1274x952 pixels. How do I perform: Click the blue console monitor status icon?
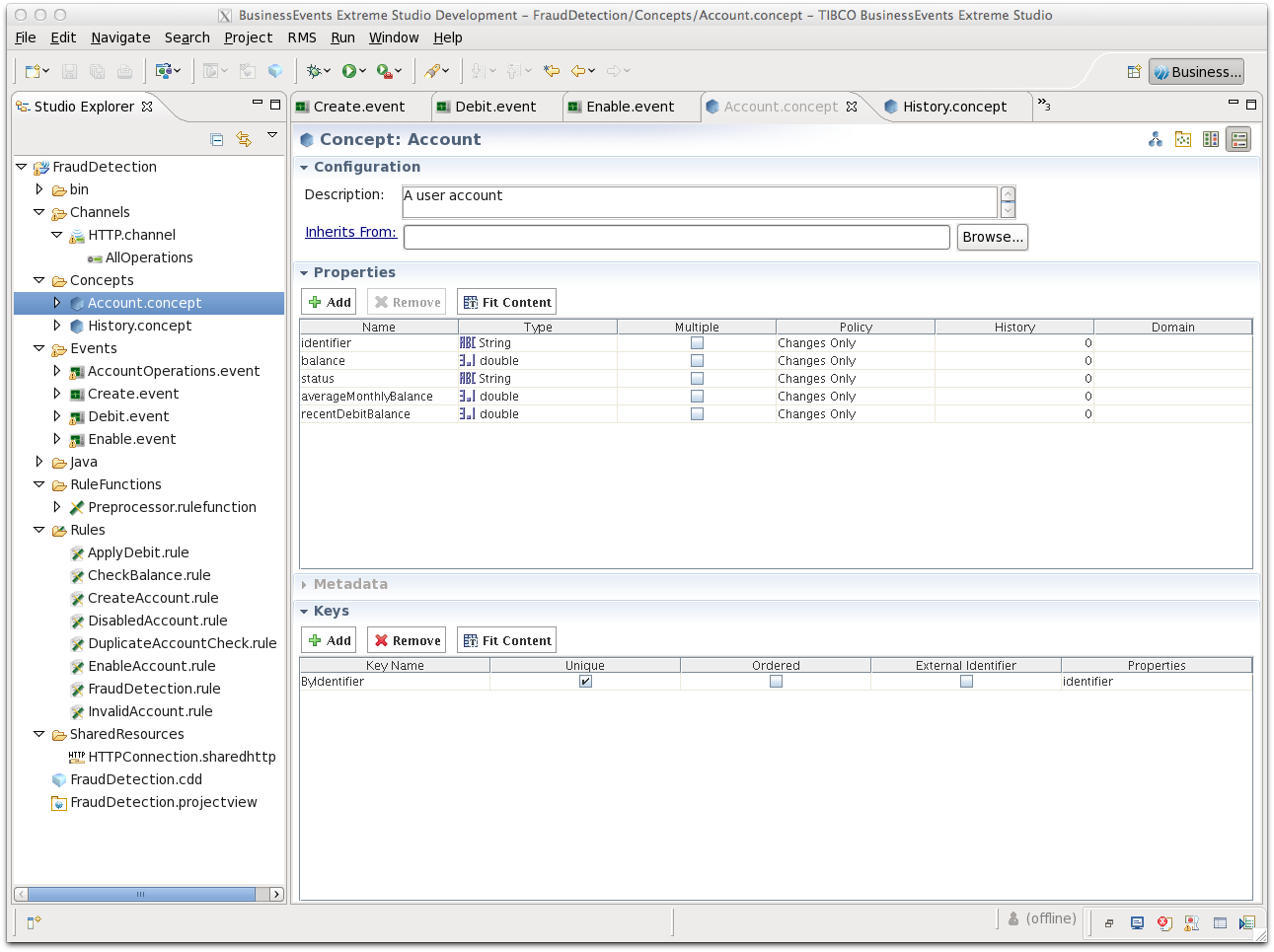pos(1137,923)
